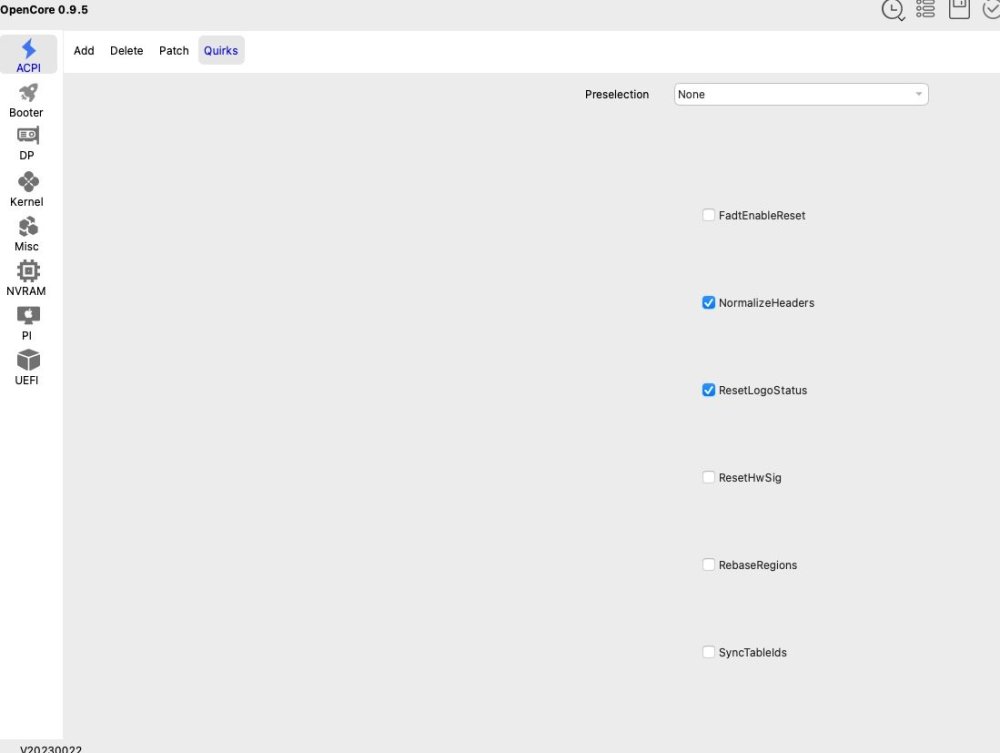Click the clock search history icon
Viewport: 1000px width, 753px height.
coord(893,10)
